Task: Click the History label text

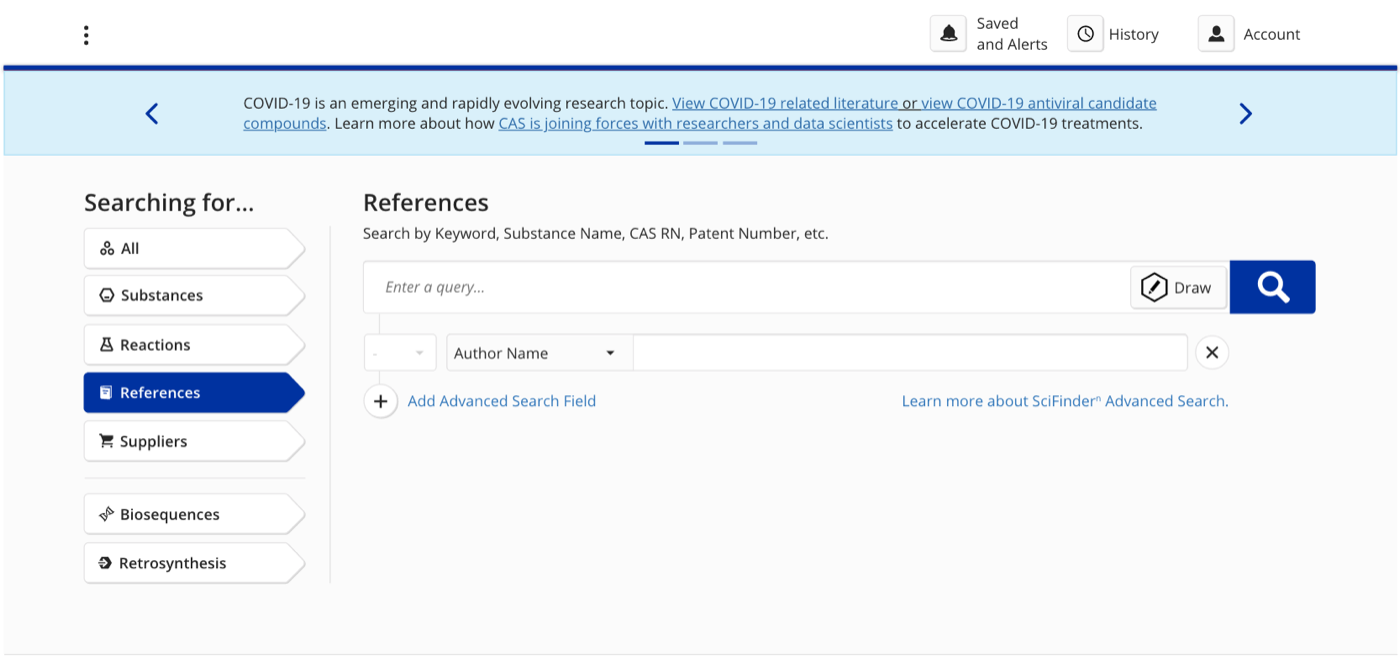Action: click(x=1134, y=34)
